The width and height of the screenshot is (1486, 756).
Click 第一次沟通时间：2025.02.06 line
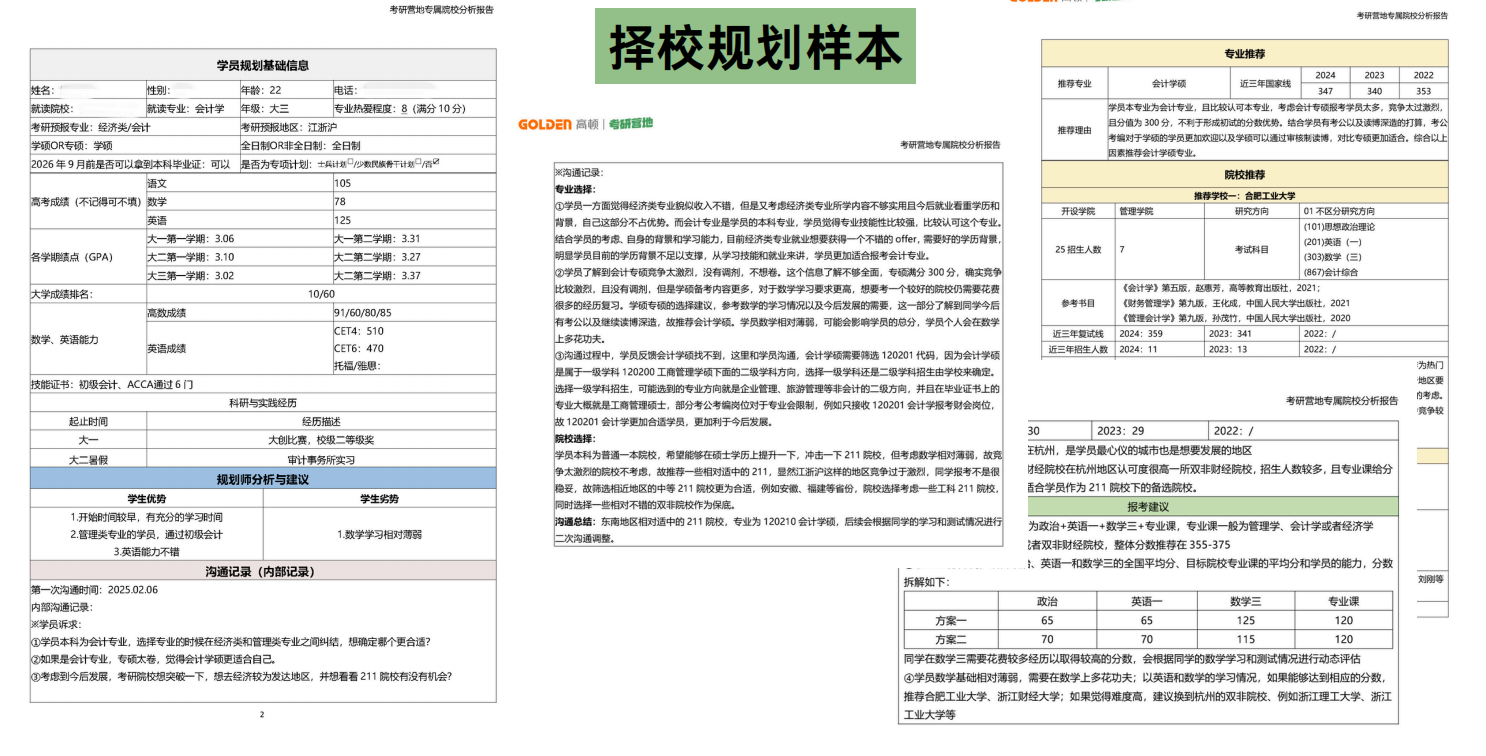(95, 590)
